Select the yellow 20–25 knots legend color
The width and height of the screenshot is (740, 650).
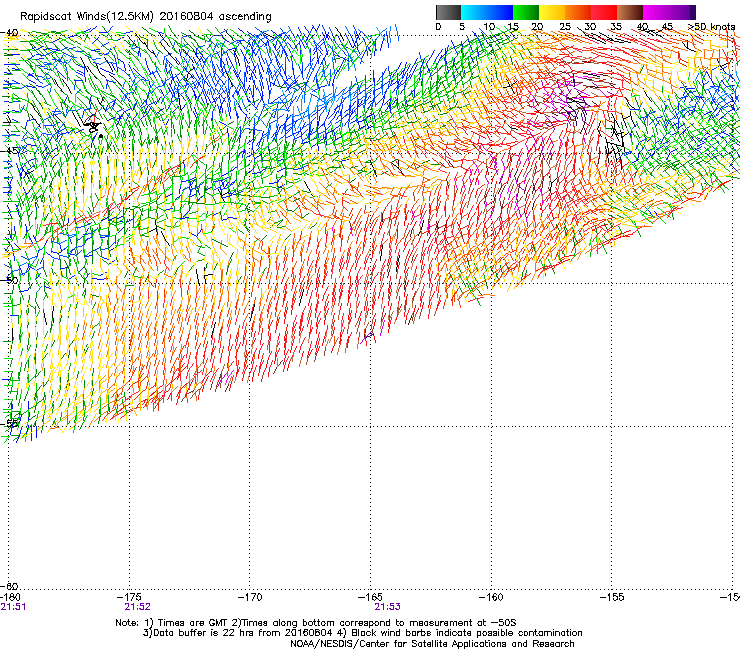pyautogui.click(x=552, y=12)
